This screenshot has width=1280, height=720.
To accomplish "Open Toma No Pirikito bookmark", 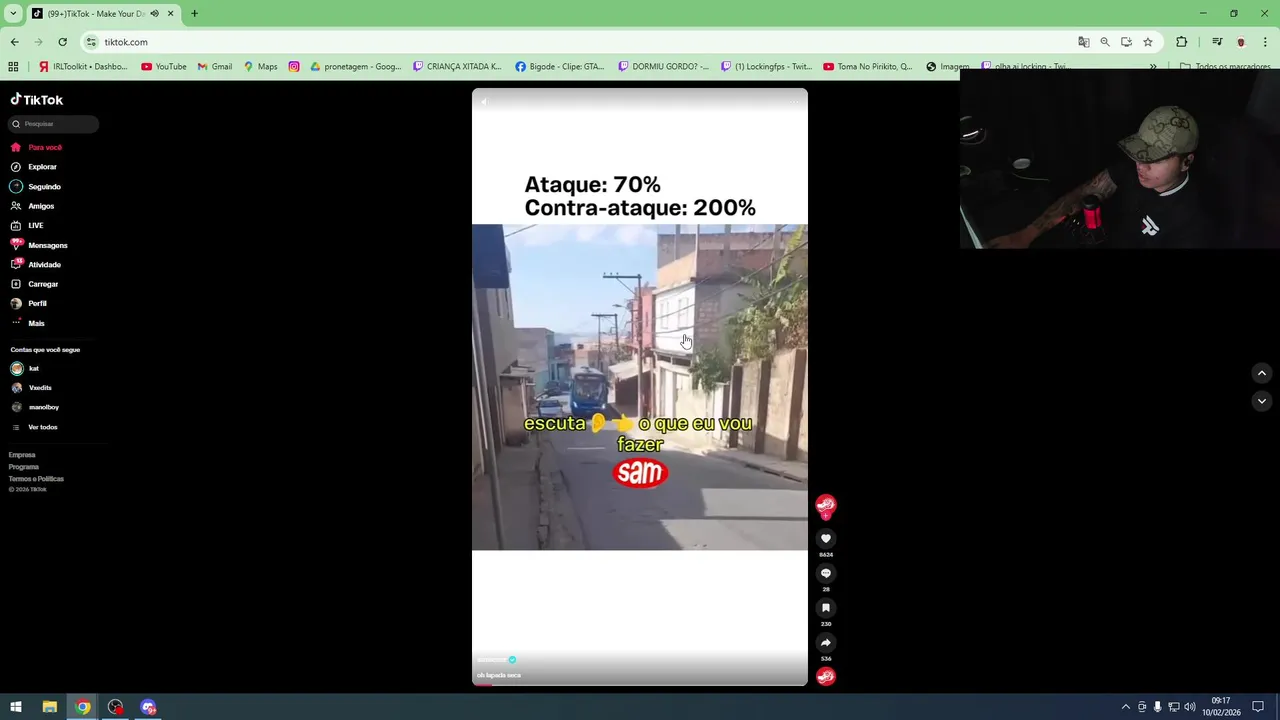I will [x=867, y=67].
